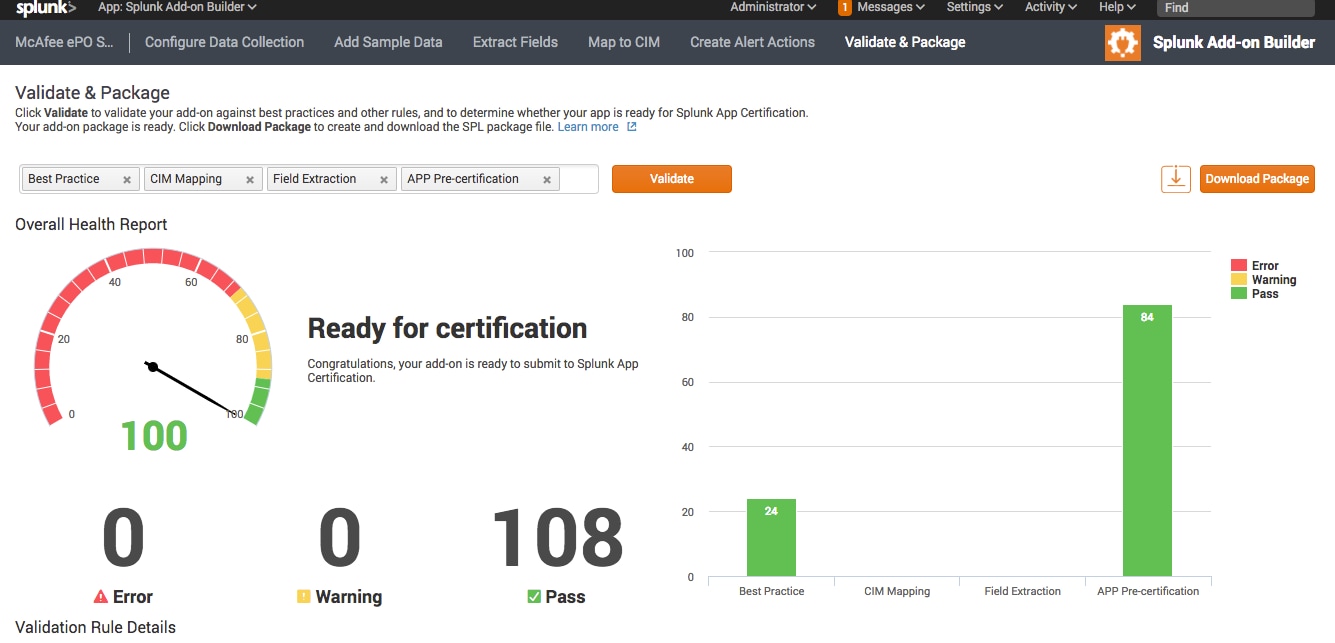Follow the Learn more link
Viewport: 1335px width, 643px height.
pyautogui.click(x=588, y=127)
